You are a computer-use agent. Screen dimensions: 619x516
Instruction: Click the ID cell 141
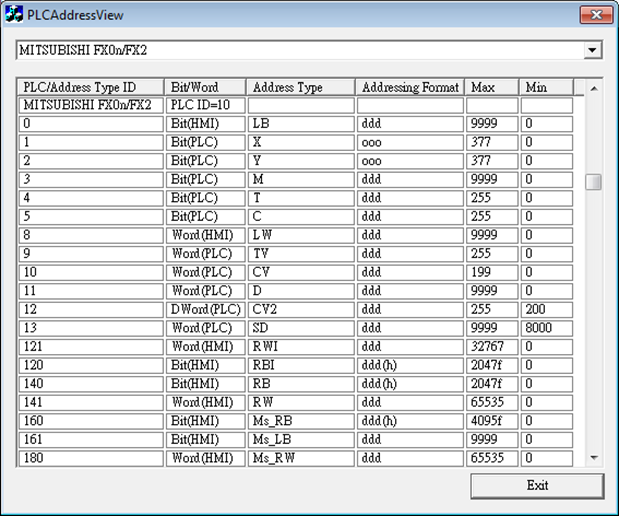click(x=91, y=402)
